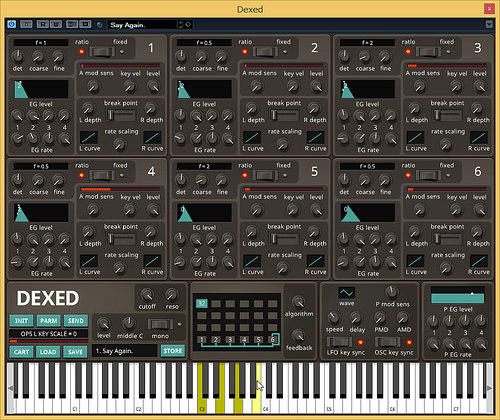This screenshot has height=420, width=500.
Task: Toggle operator 5 ratio/fixed switch
Action: [265, 175]
